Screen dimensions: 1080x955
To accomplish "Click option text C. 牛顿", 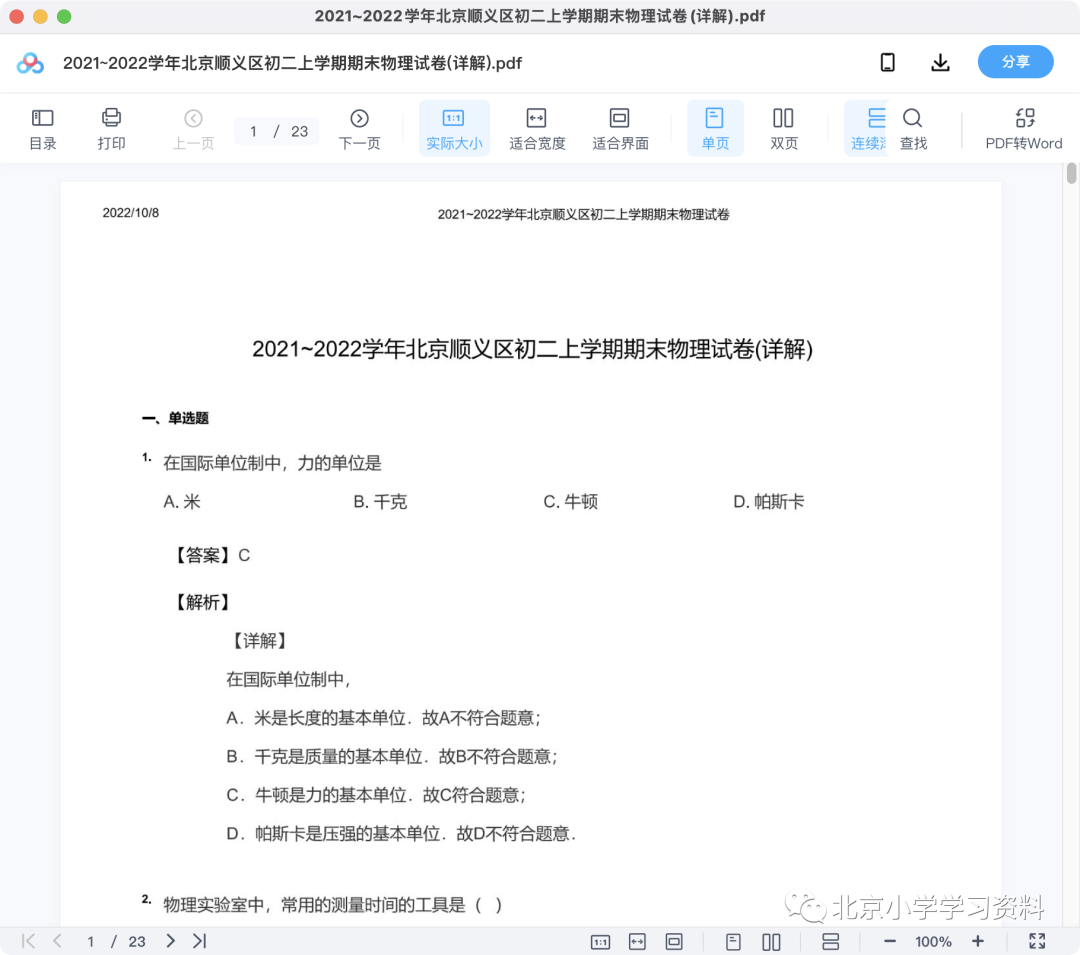I will (570, 501).
